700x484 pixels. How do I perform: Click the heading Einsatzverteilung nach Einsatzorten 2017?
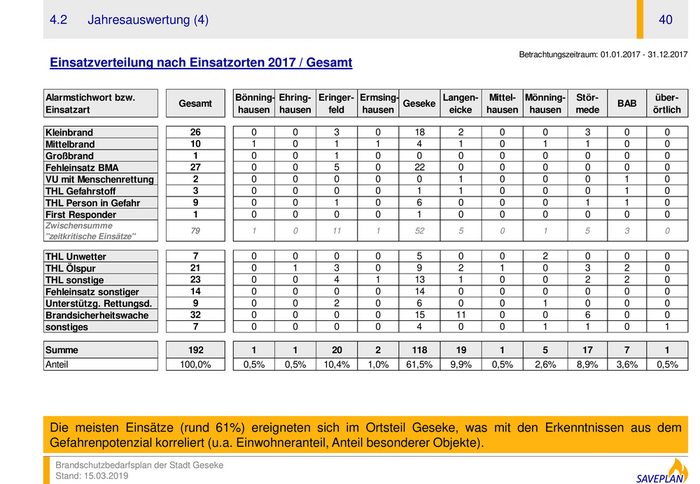200,63
